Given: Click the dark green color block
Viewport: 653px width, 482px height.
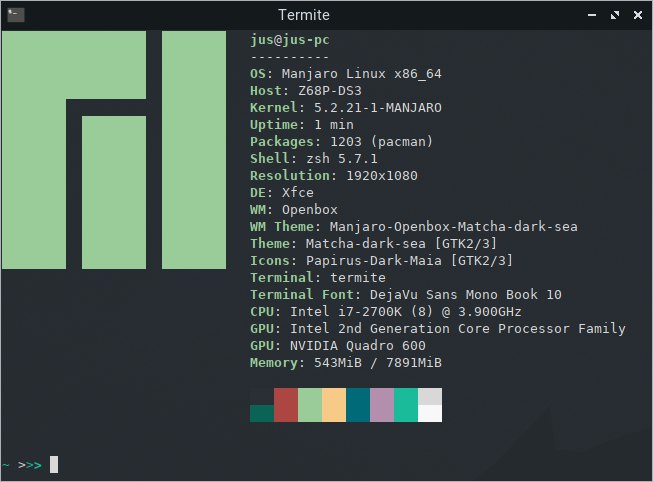Looking at the screenshot, I should tap(262, 413).
